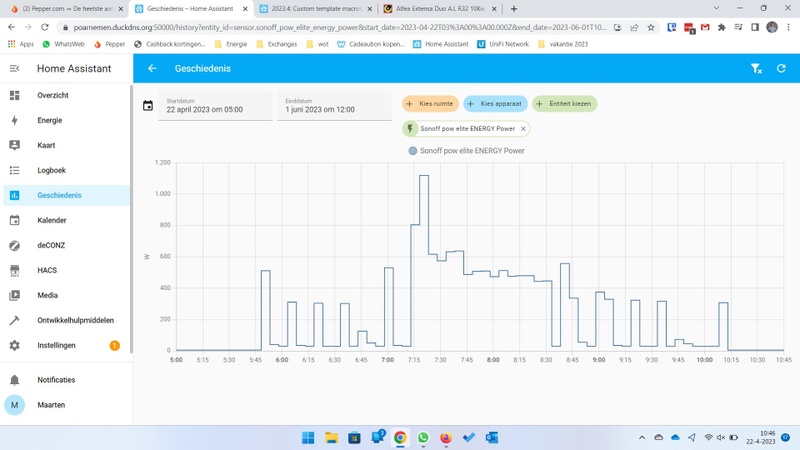Open the Logboek page
Image resolution: width=800 pixels, height=450 pixels.
click(x=66, y=170)
